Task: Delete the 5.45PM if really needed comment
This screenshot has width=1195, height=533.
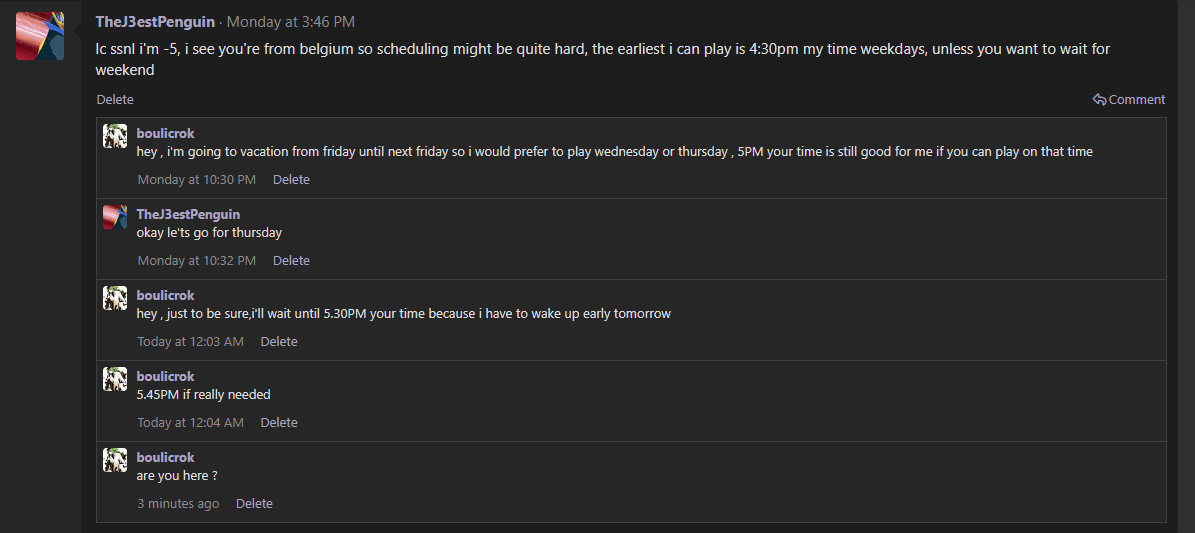Action: coord(279,422)
